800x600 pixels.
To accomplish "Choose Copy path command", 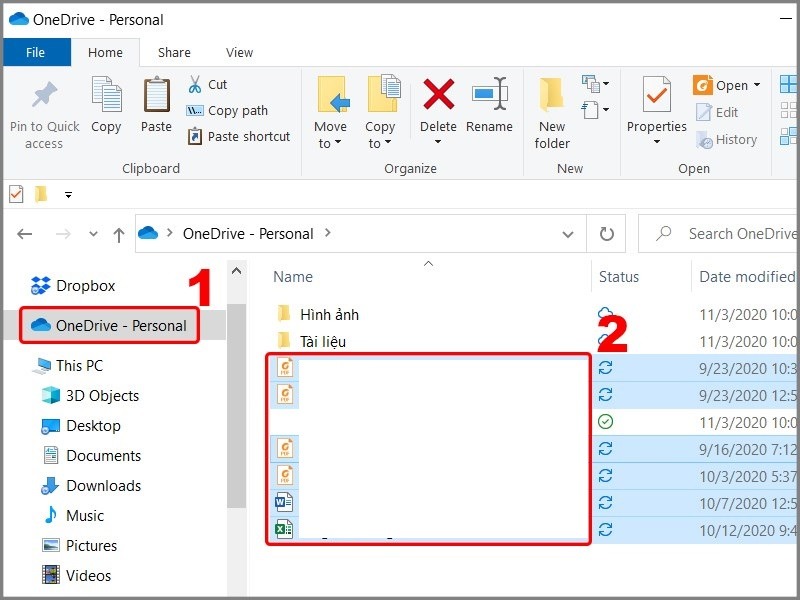I will 227,110.
